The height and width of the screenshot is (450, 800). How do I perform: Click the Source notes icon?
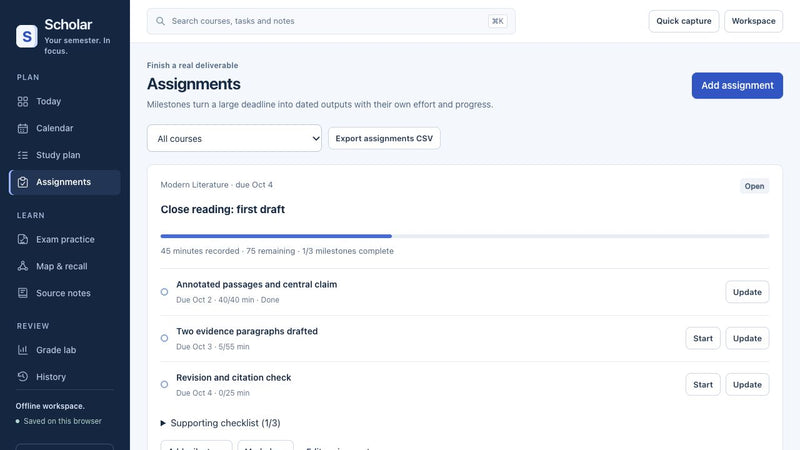(22, 293)
